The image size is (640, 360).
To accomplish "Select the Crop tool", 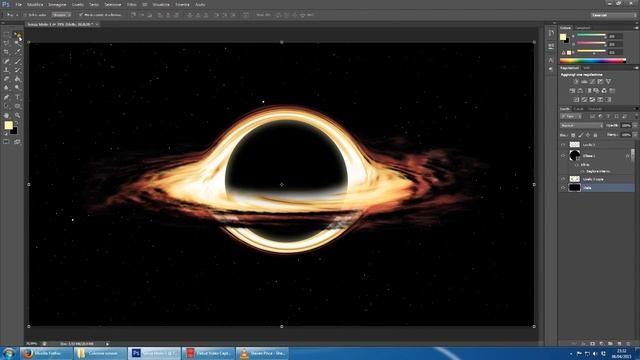I will click(7, 52).
